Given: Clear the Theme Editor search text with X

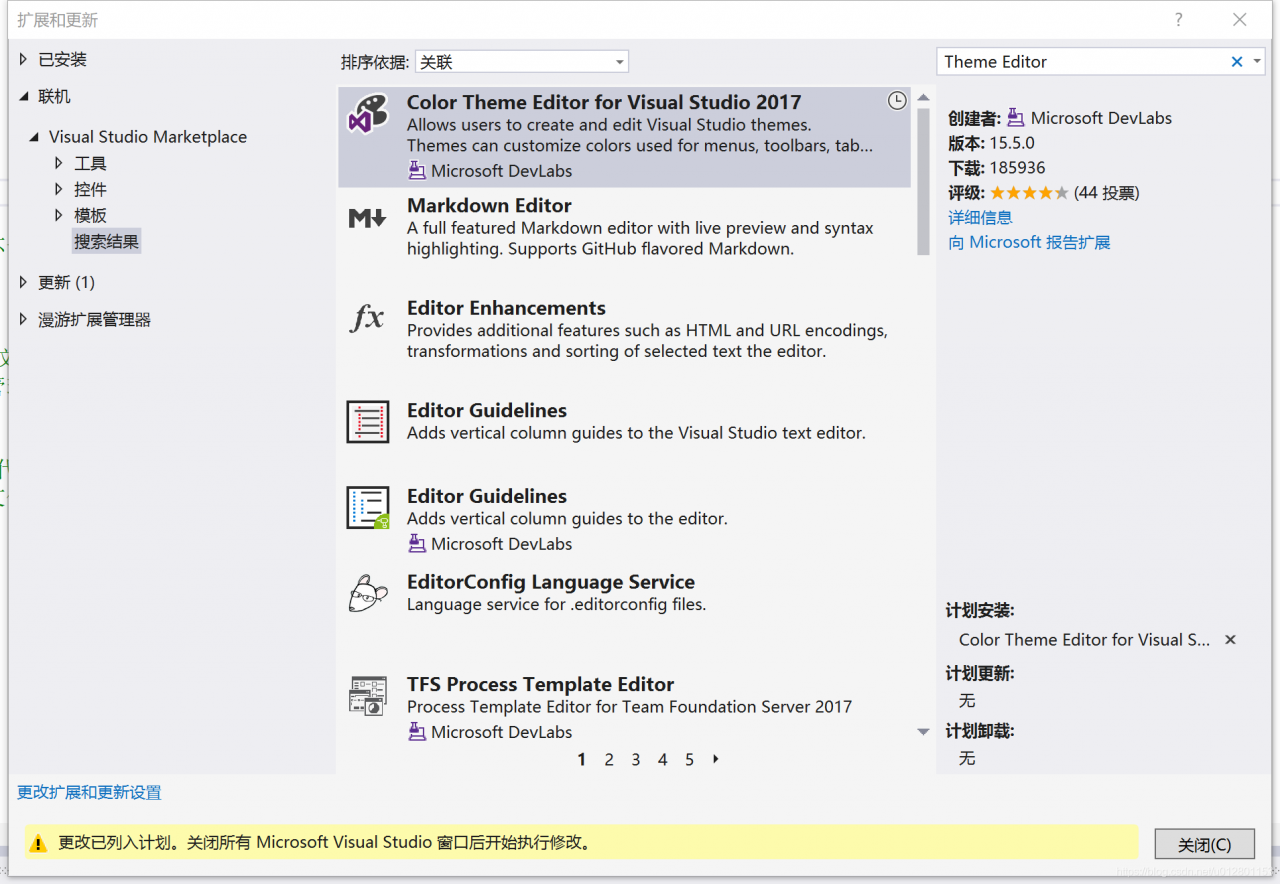Looking at the screenshot, I should point(1237,62).
